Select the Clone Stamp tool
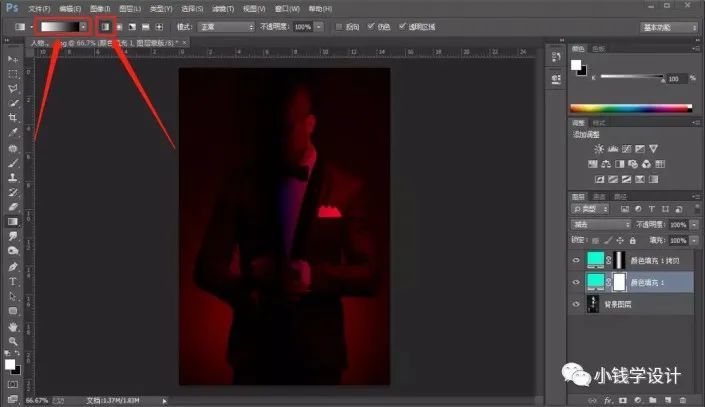The width and height of the screenshot is (705, 407). [x=13, y=177]
